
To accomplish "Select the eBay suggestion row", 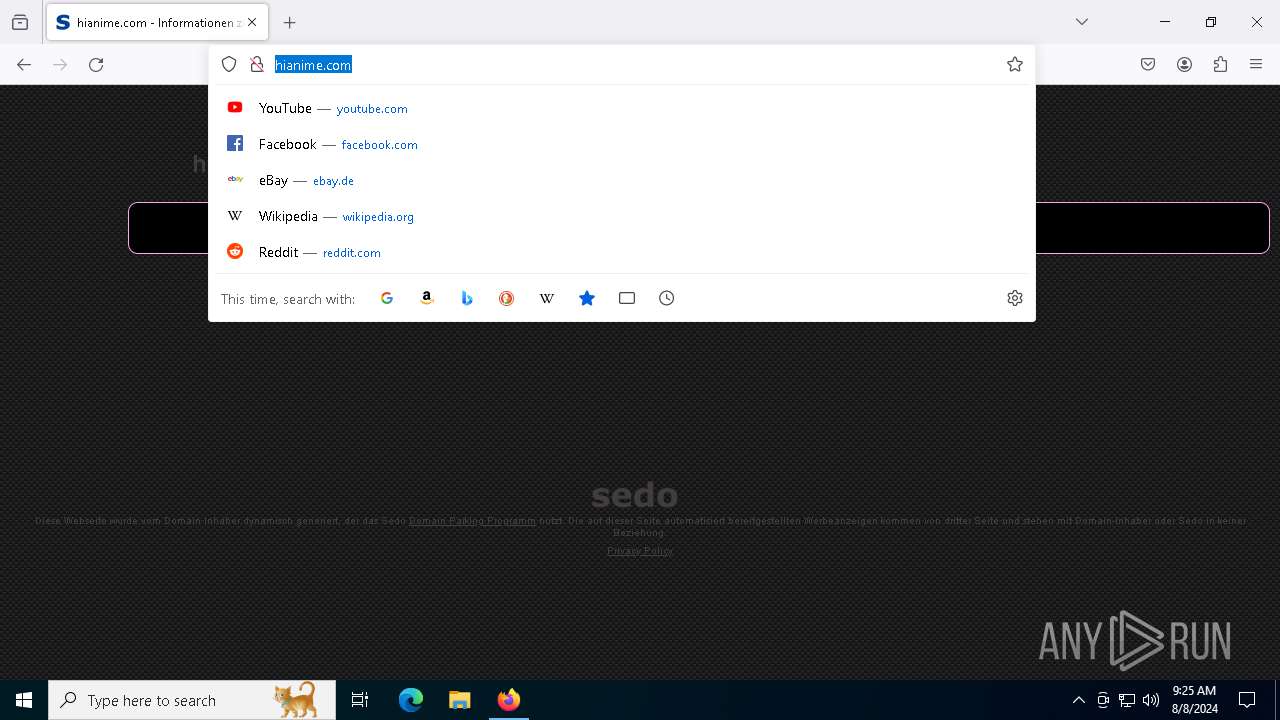I will (x=622, y=180).
